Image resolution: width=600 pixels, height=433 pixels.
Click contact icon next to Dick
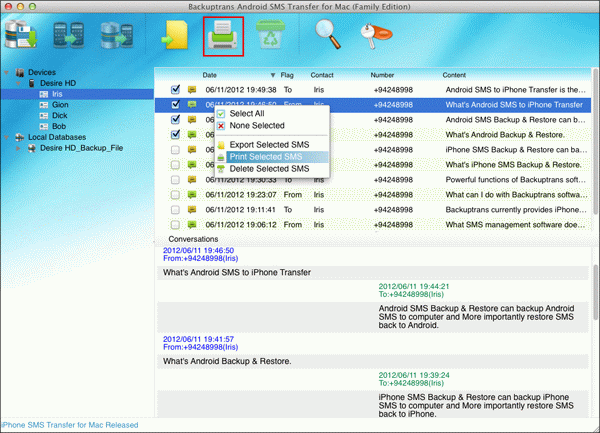click(44, 116)
